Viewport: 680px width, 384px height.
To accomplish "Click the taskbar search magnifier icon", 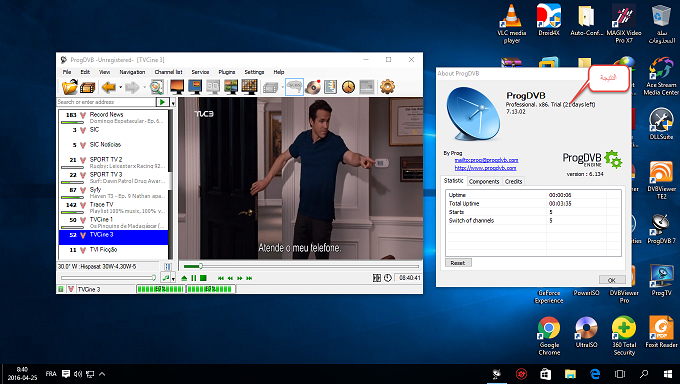I will click(x=644, y=374).
